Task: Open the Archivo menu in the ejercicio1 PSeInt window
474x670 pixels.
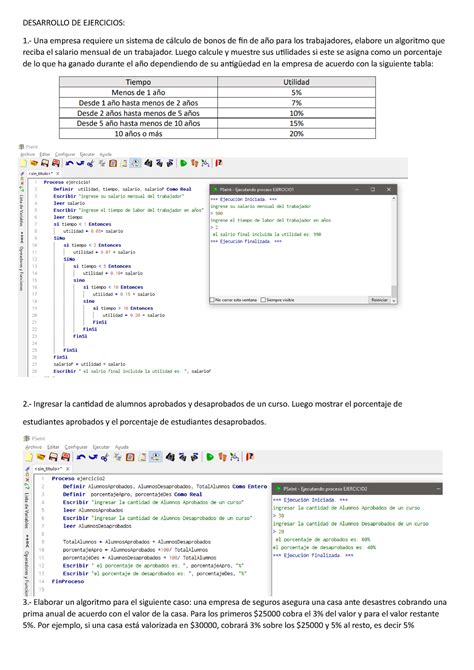Action: [28, 154]
